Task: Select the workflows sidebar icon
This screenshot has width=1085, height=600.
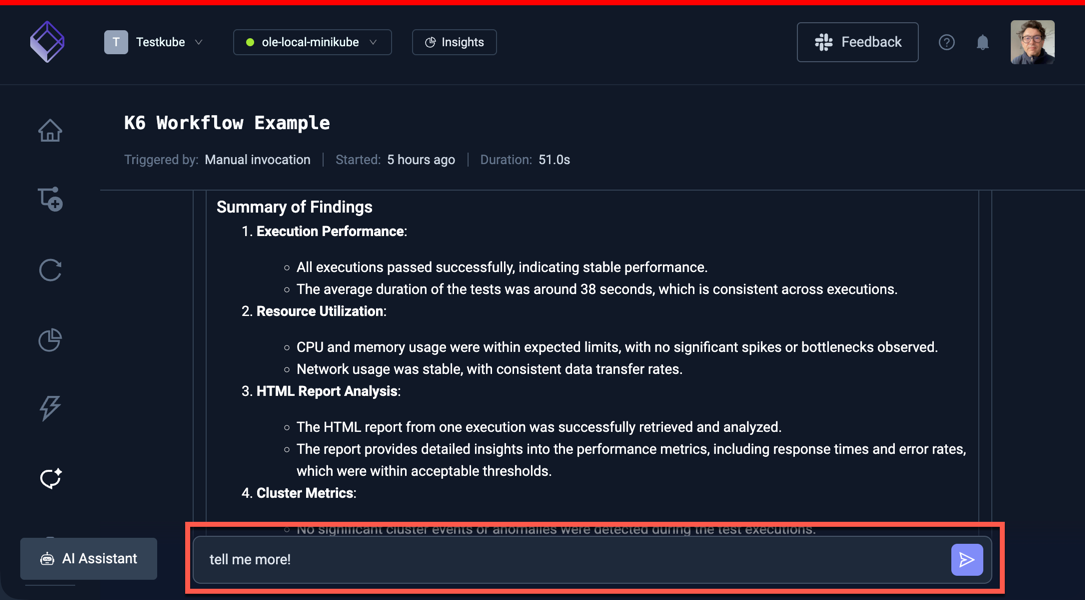Action: (x=50, y=198)
